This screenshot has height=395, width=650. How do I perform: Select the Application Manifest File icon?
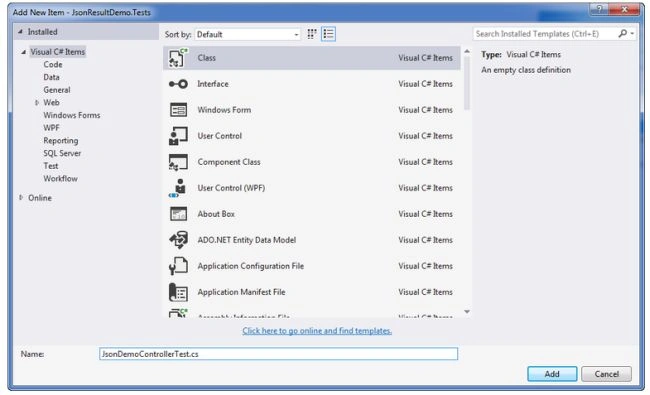178,292
